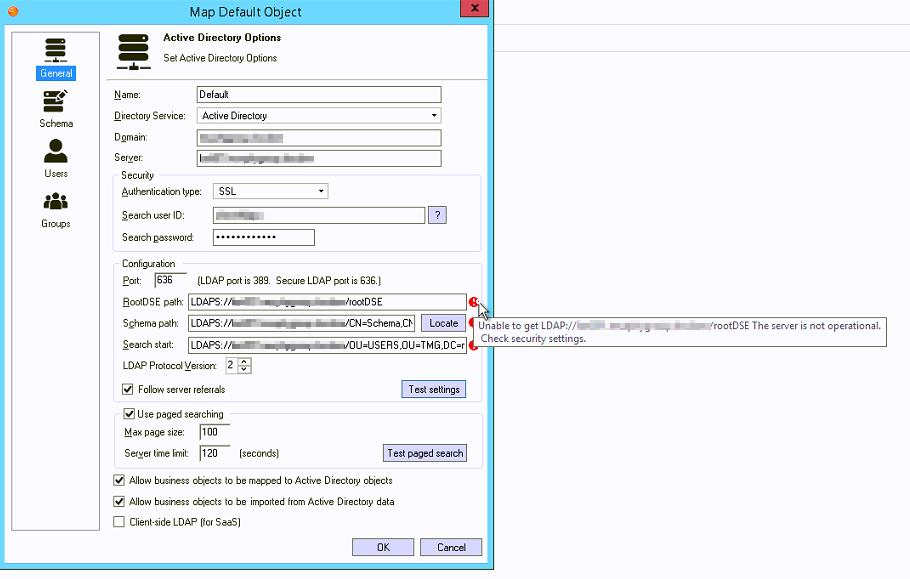Open the General section icon
The image size is (910, 579).
(x=56, y=58)
